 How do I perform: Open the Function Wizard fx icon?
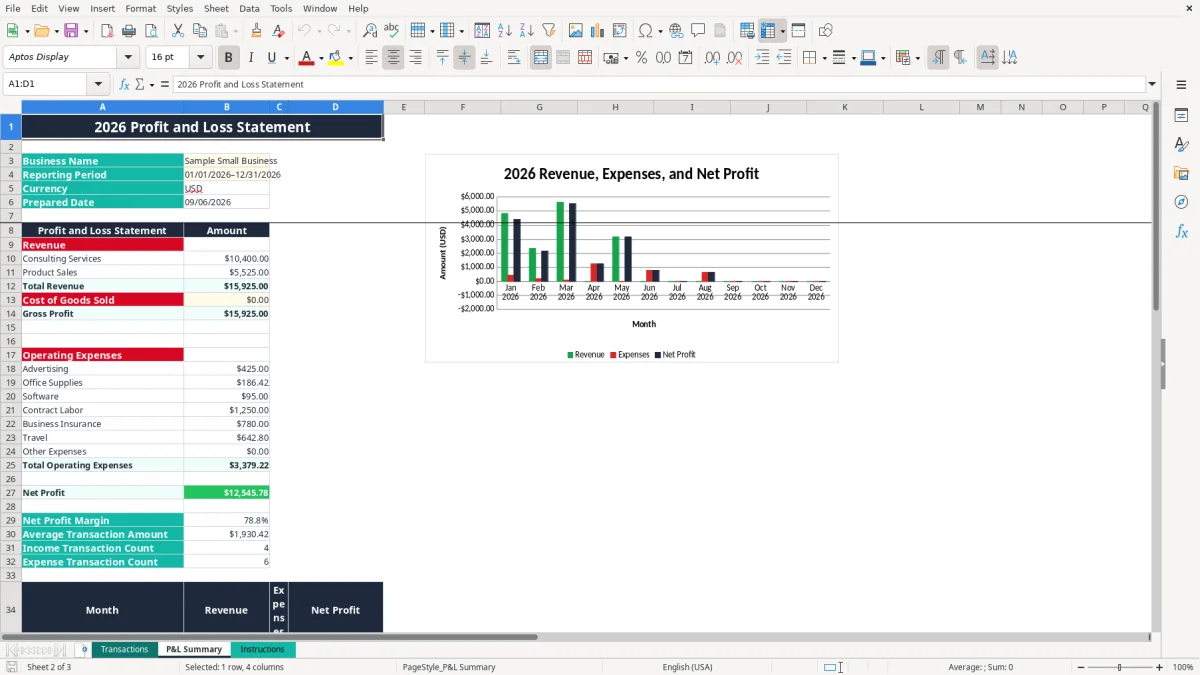(x=124, y=84)
